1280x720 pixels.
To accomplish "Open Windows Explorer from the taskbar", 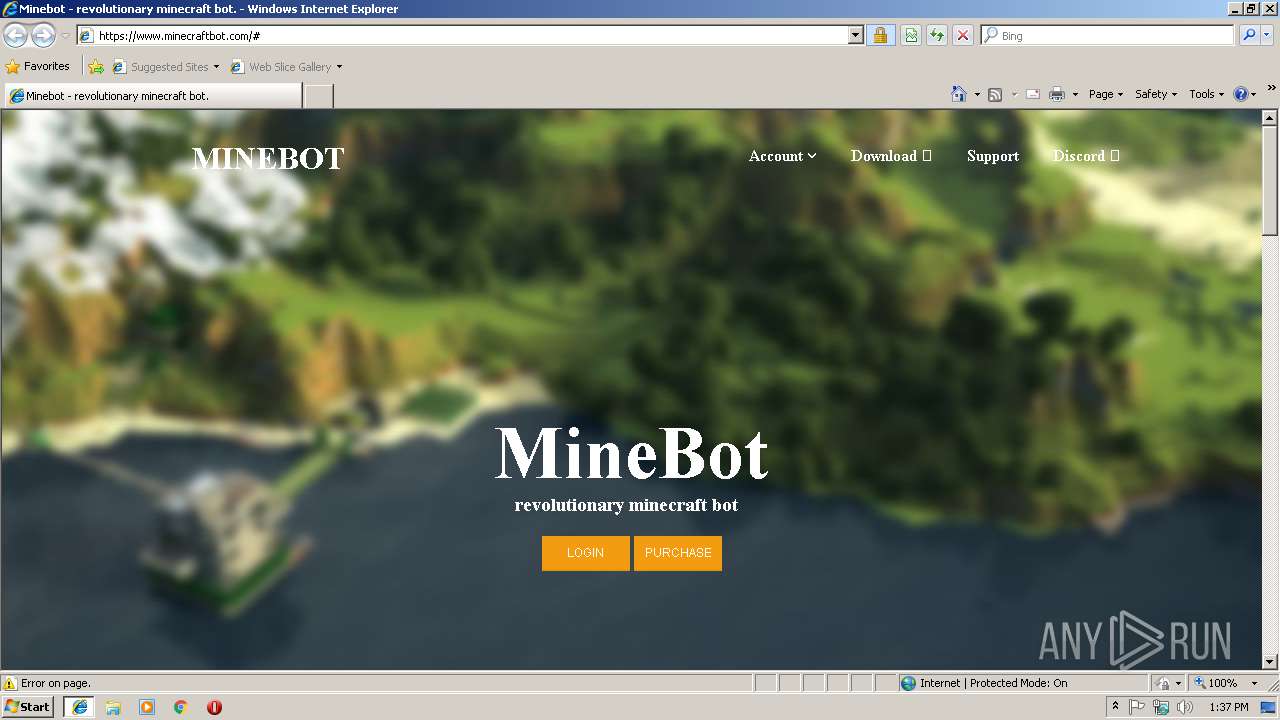I will (x=113, y=707).
